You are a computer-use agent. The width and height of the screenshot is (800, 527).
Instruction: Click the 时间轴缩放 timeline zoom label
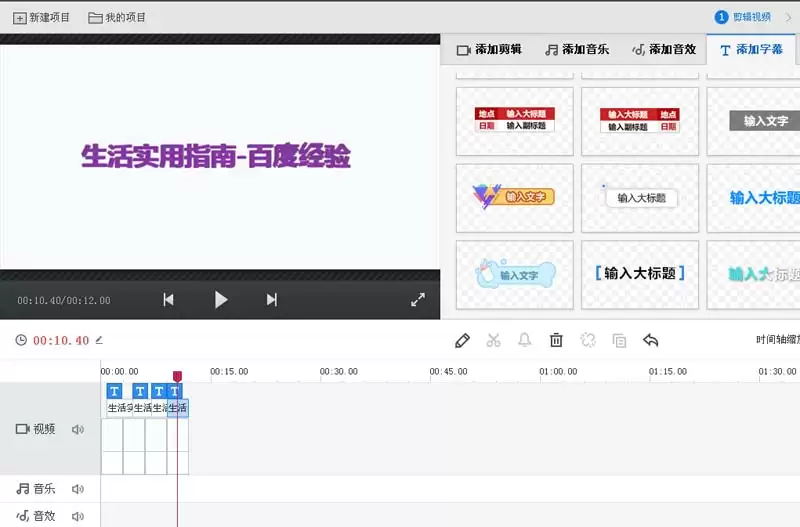point(778,340)
